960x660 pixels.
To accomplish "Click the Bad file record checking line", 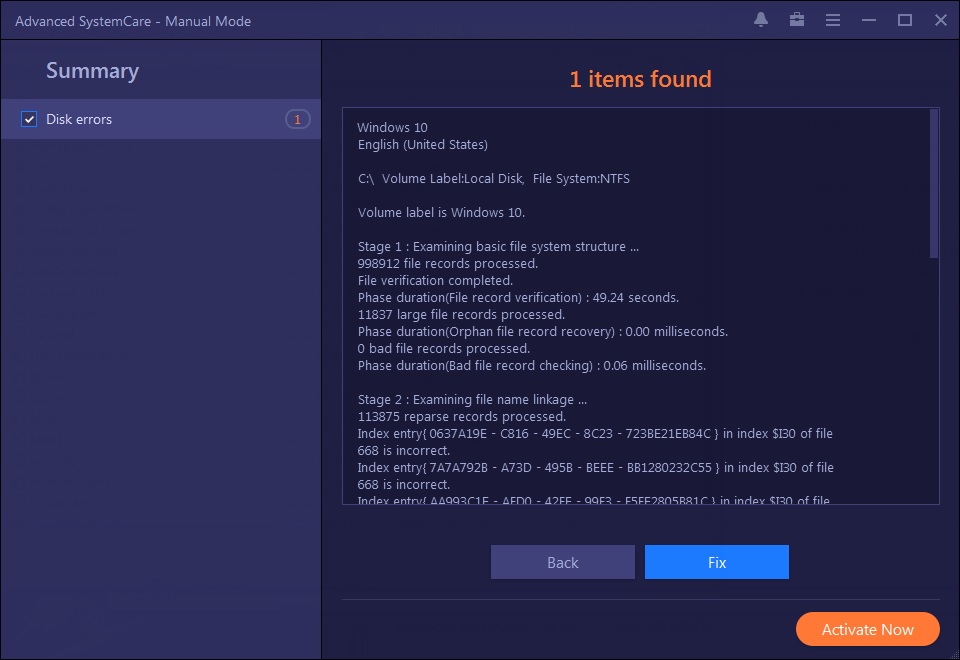I will tap(531, 366).
